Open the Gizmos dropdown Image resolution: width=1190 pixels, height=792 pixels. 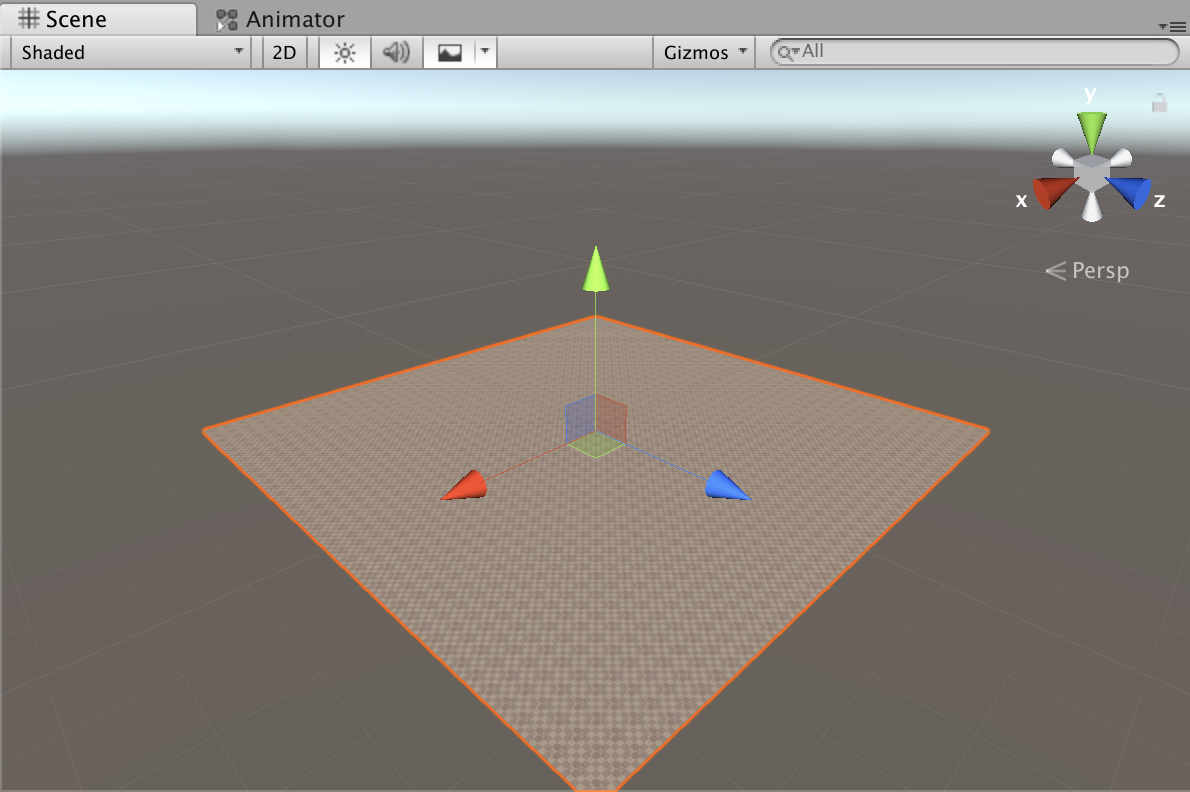pos(703,52)
